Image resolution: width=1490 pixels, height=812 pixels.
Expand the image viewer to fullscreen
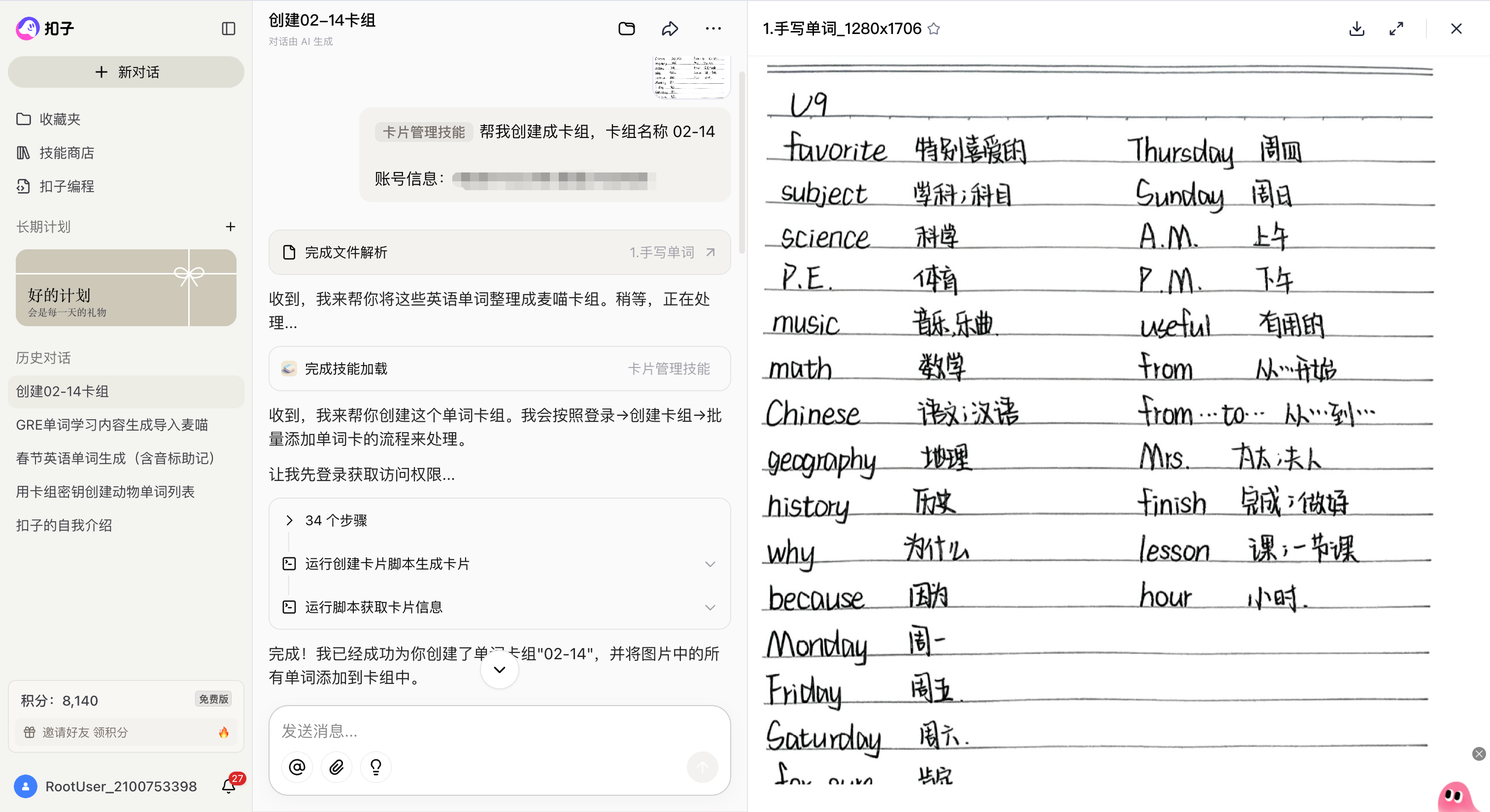point(1397,29)
